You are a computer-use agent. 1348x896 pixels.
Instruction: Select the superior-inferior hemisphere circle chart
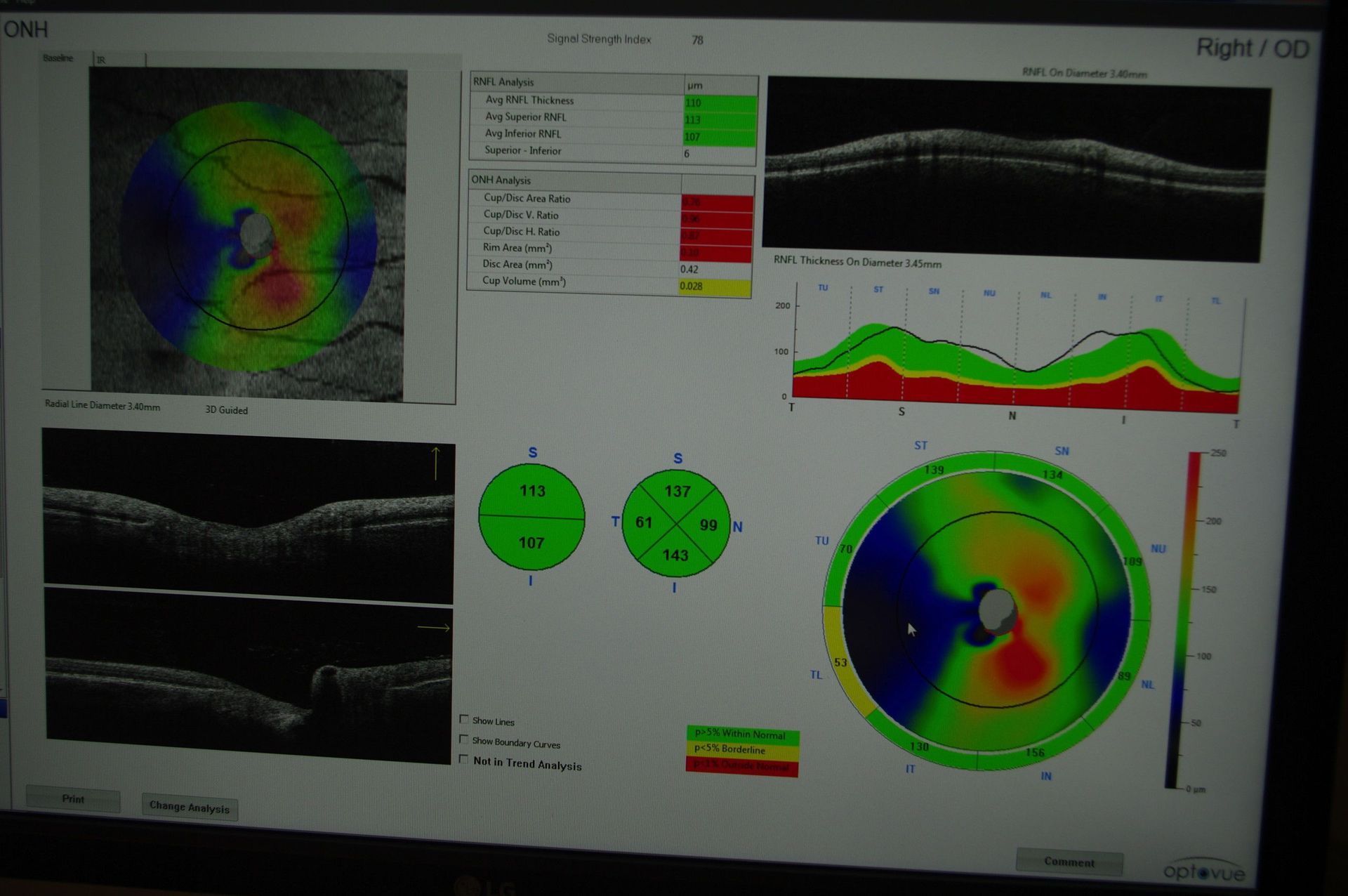(531, 517)
